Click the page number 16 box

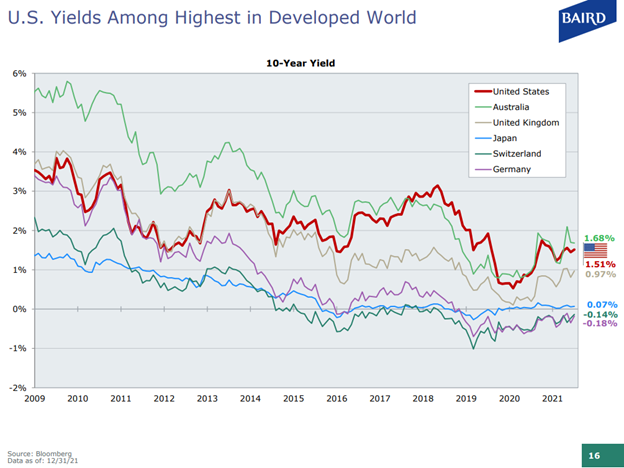coord(603,456)
